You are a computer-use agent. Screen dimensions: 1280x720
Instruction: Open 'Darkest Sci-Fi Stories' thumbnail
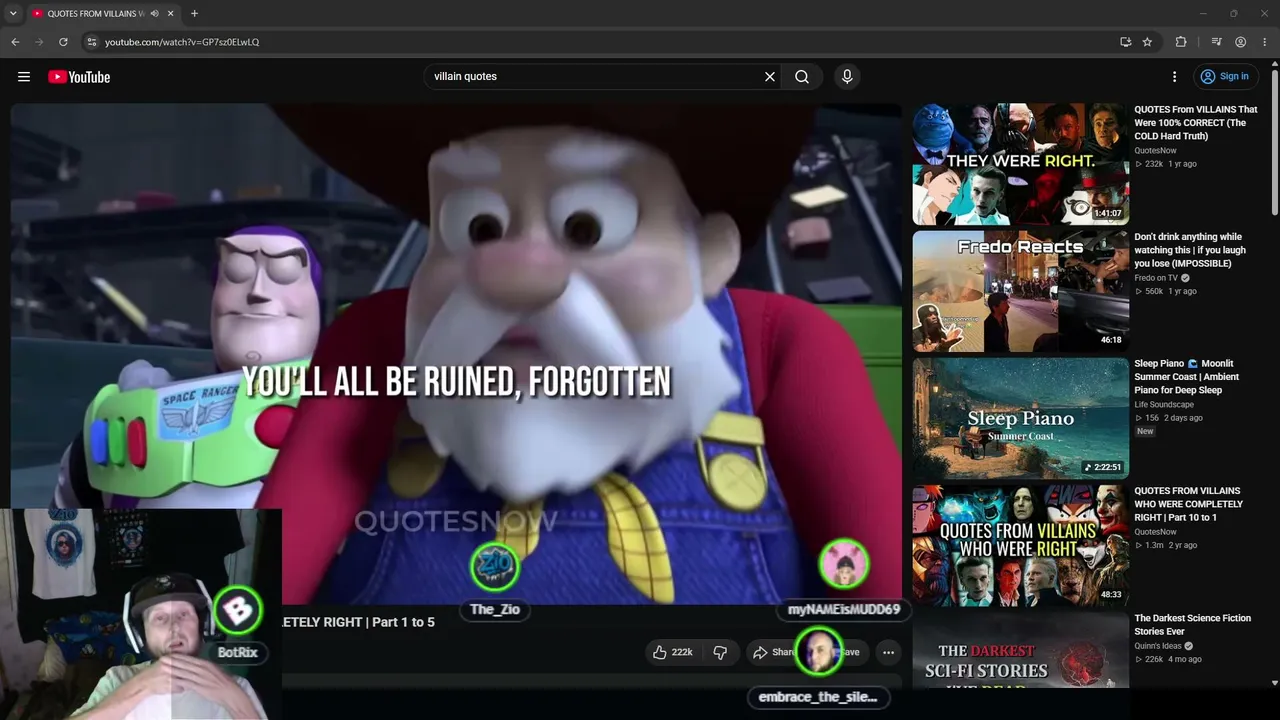[1020, 650]
